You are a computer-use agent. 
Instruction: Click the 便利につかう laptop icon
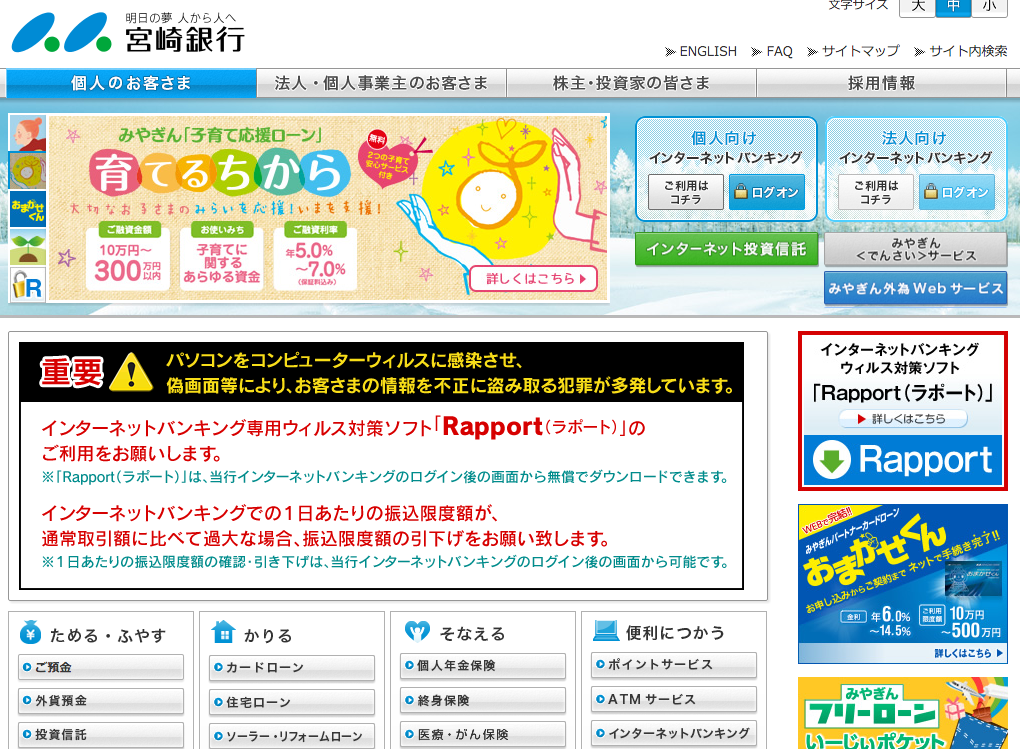point(606,631)
